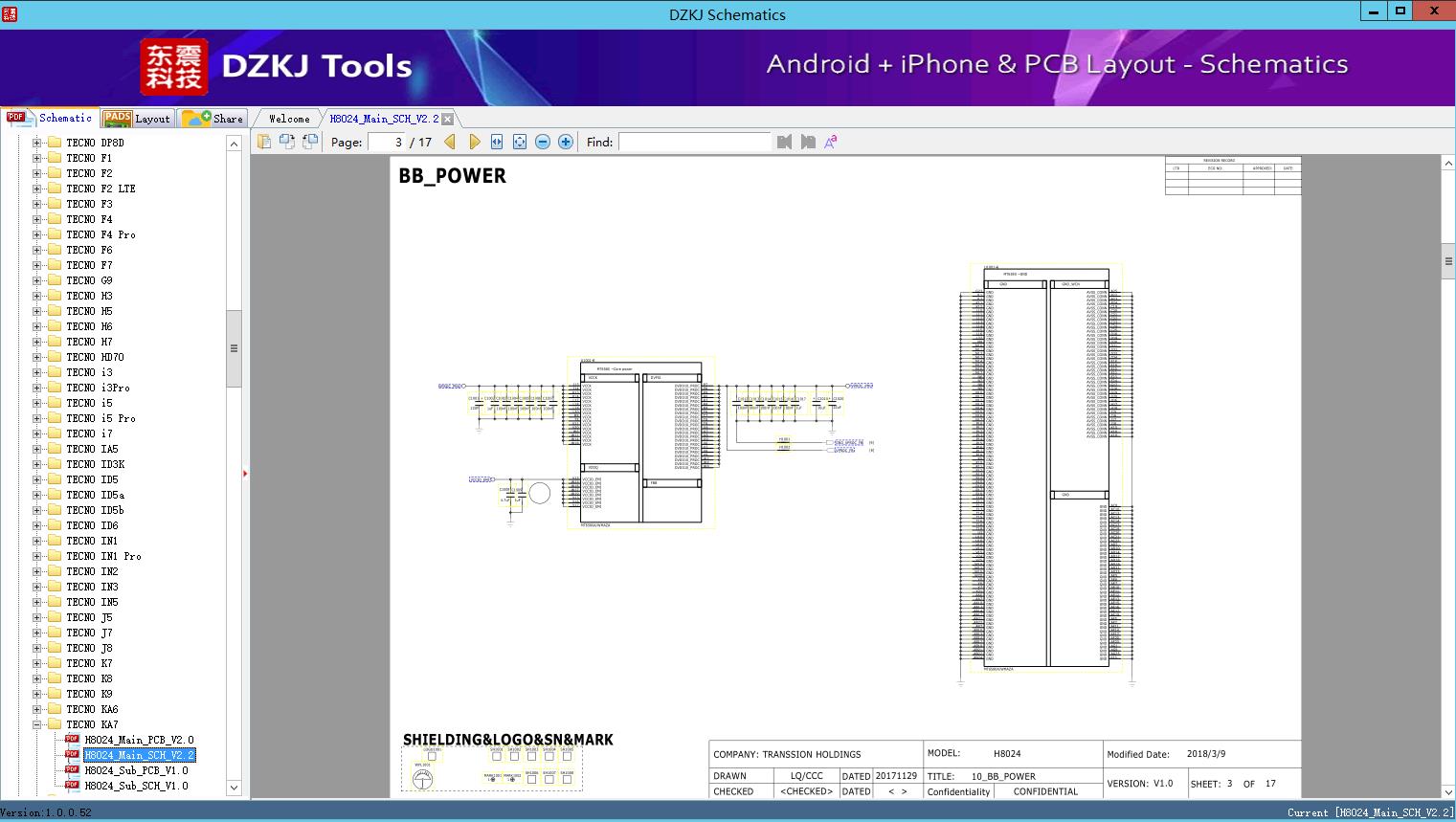
Task: Toggle match case search option icon
Action: [831, 142]
